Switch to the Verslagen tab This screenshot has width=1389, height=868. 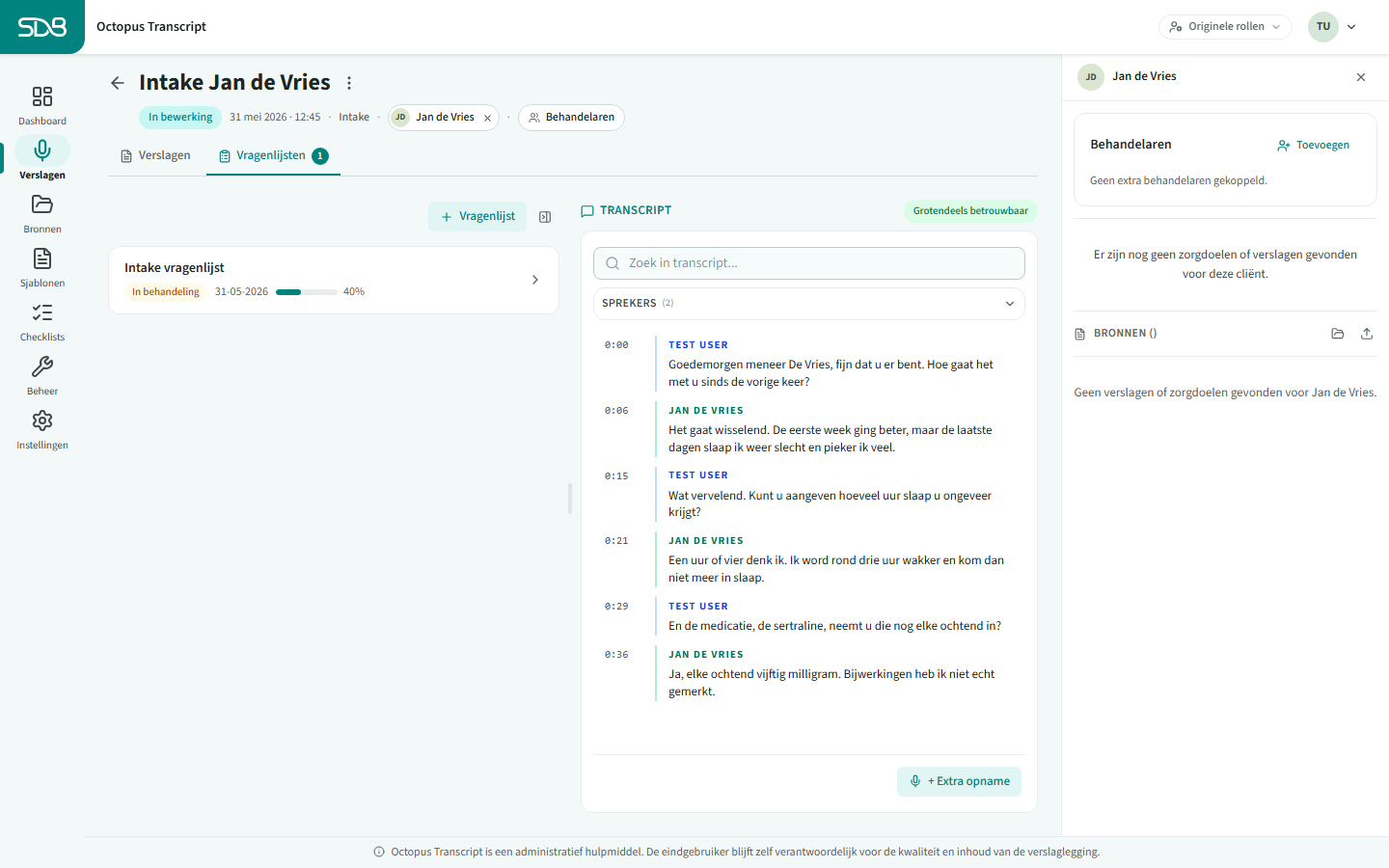(x=155, y=156)
